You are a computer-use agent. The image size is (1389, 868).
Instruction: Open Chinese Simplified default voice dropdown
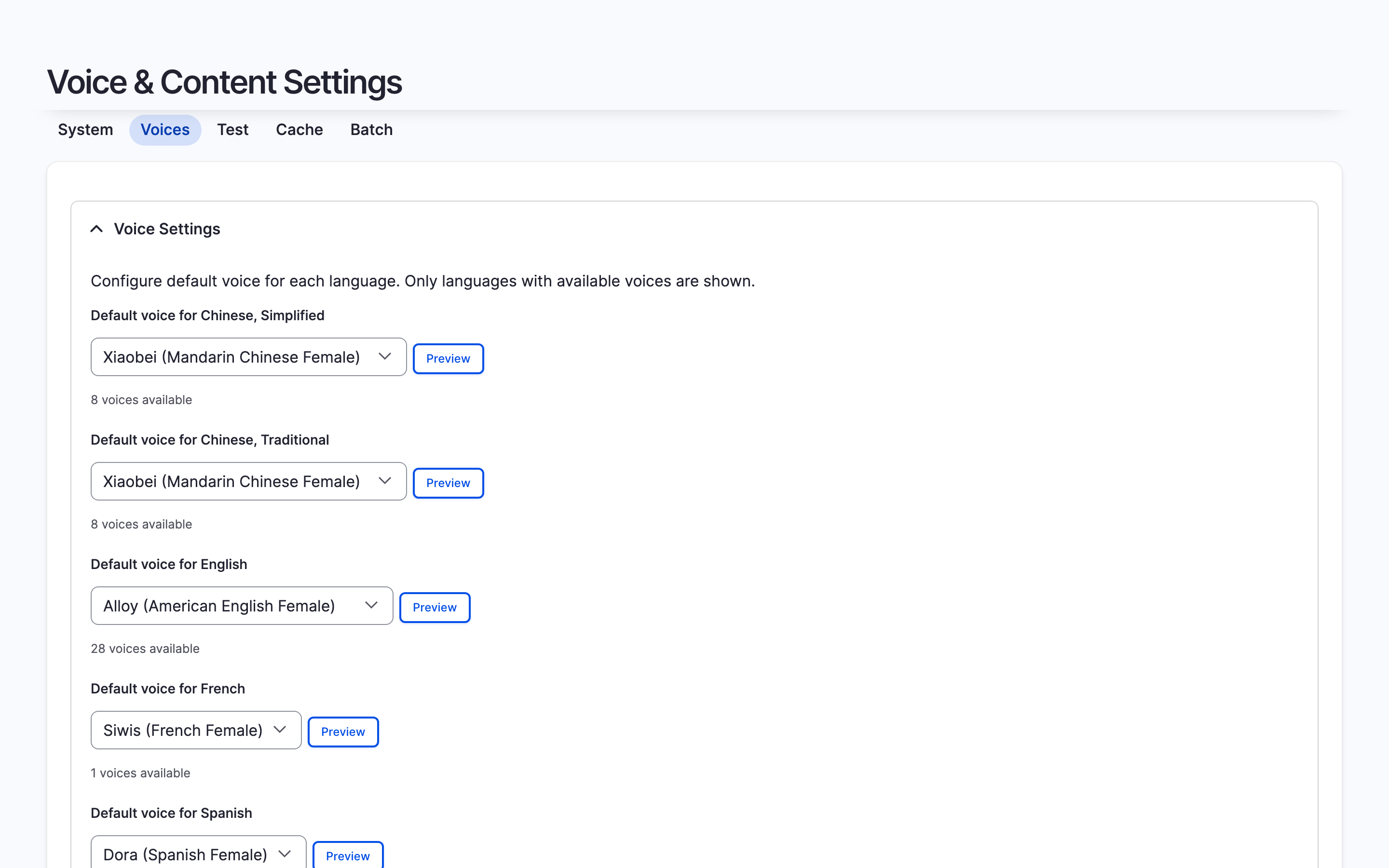[248, 357]
